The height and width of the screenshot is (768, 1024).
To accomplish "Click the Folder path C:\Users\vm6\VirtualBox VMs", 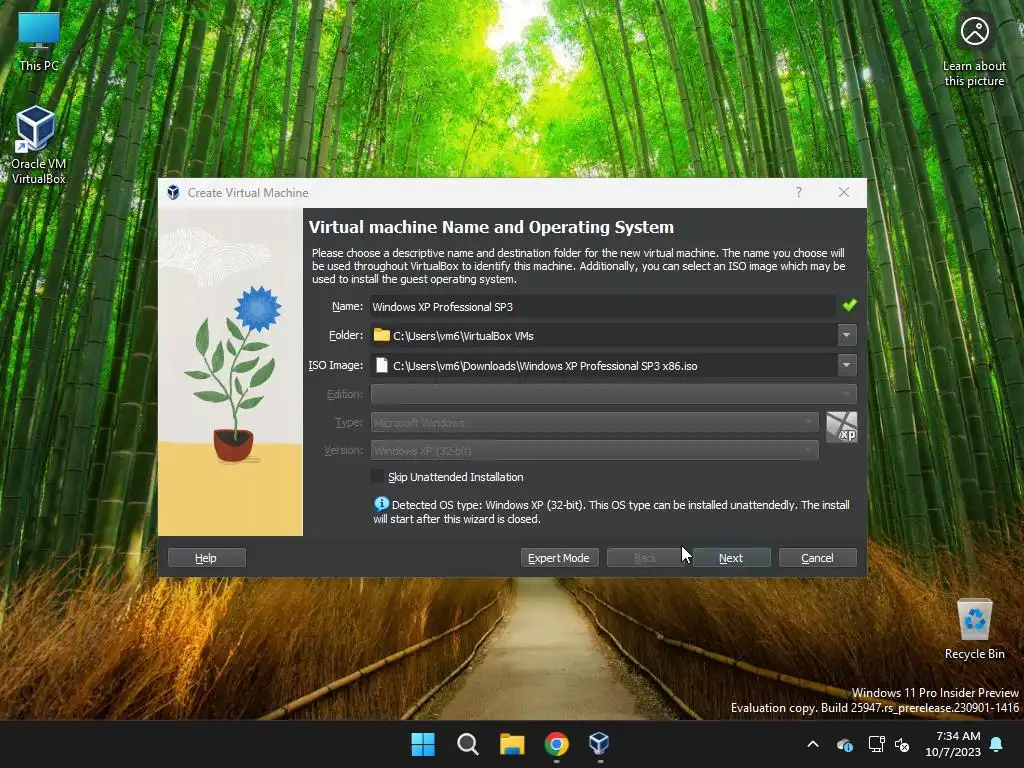I will point(463,336).
